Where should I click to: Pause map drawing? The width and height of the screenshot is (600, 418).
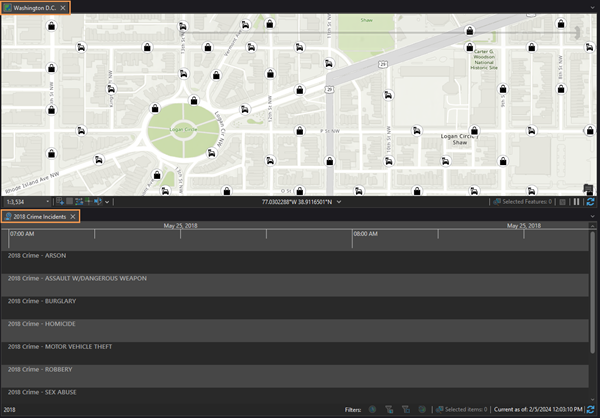577,202
